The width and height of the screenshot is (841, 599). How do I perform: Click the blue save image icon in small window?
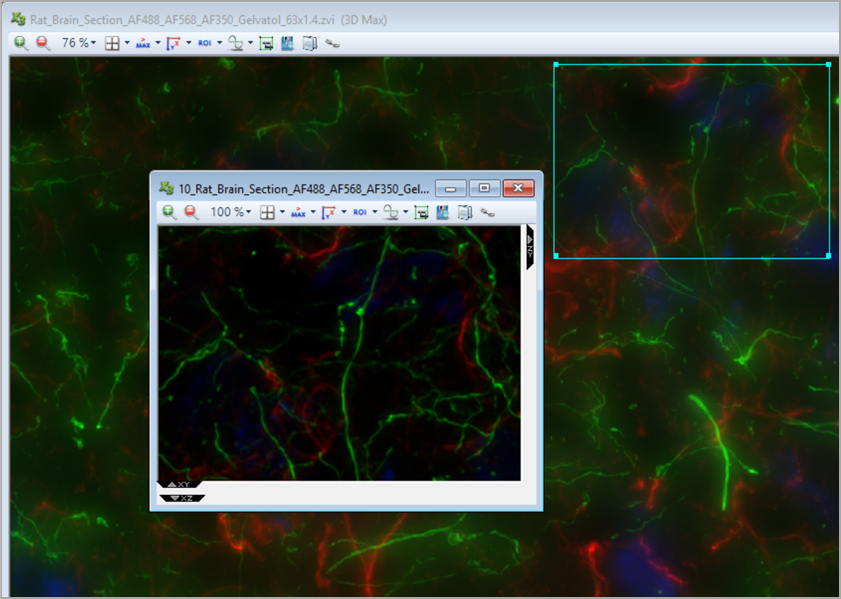tap(443, 212)
